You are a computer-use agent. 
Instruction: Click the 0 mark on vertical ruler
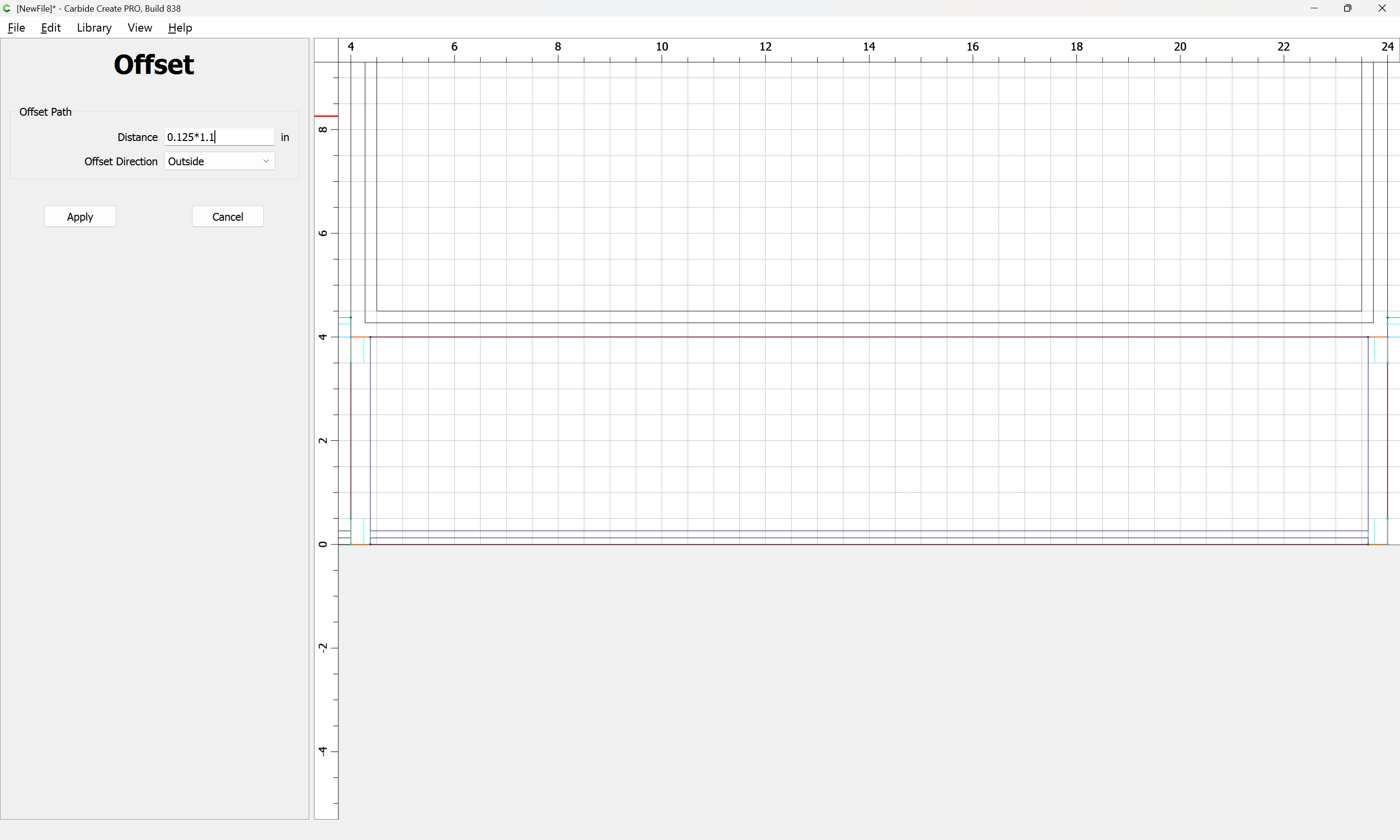point(323,544)
